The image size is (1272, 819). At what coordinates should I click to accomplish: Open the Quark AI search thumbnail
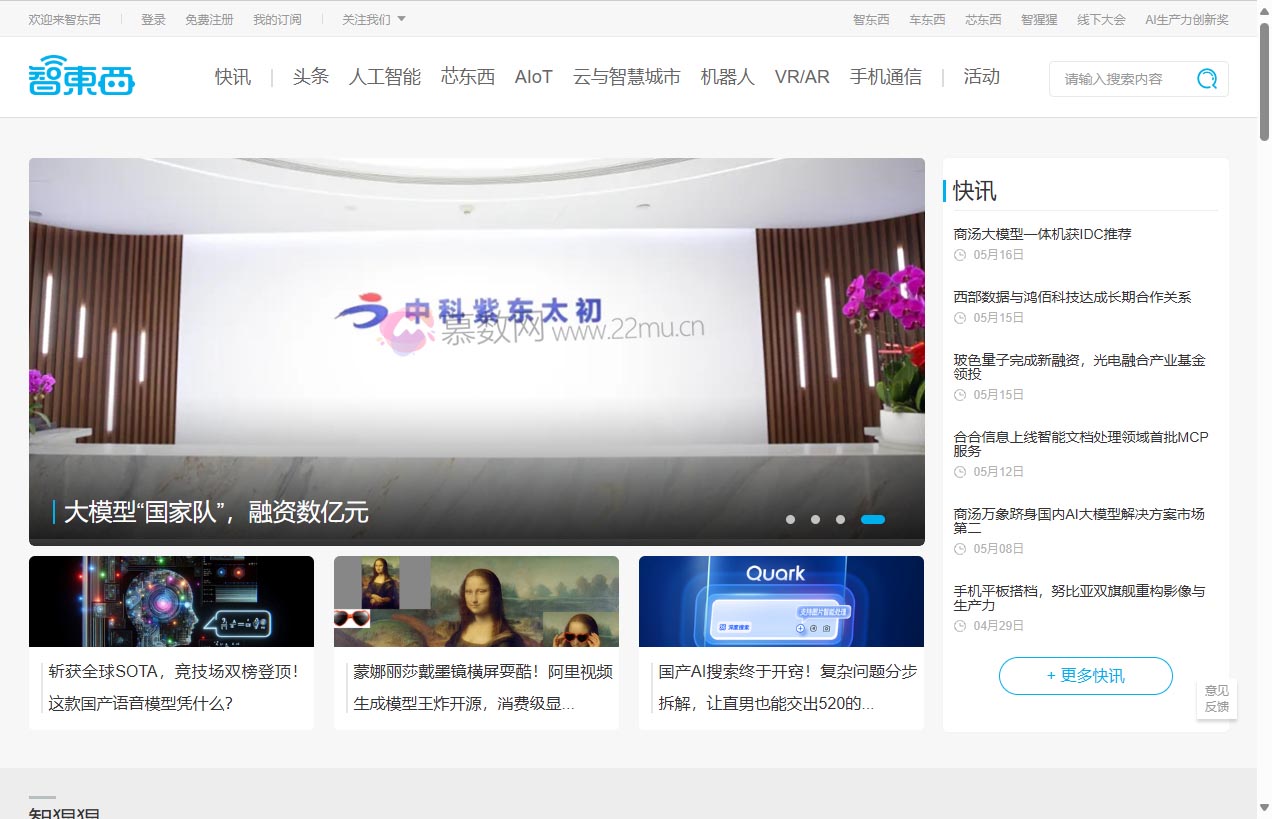click(781, 601)
